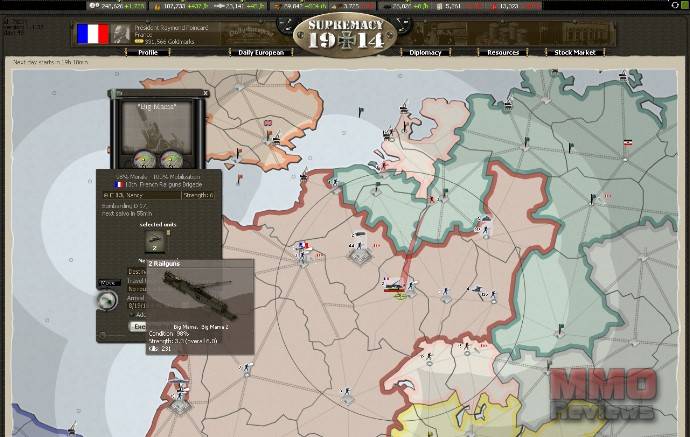
Task: Click the destination field in unit panel
Action: [x=137, y=272]
